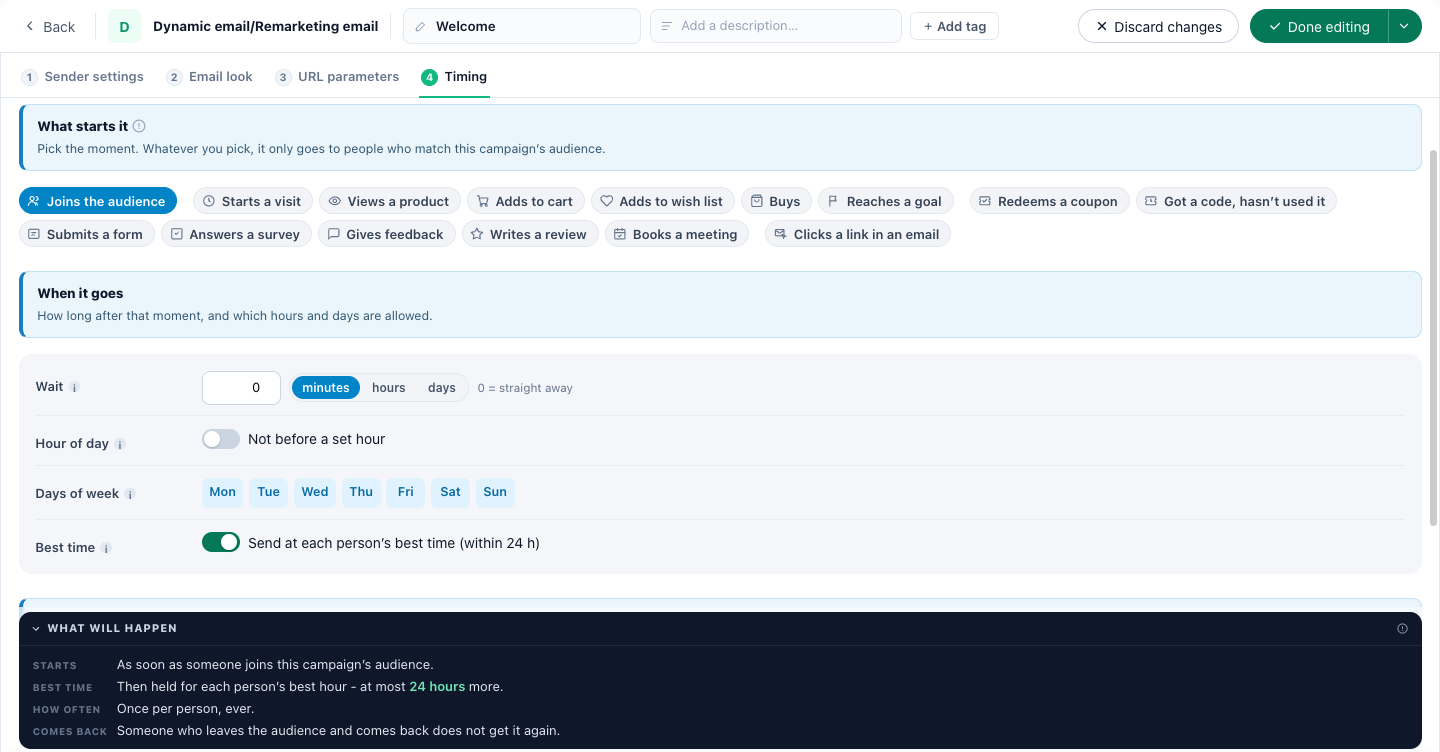
Task: Open the Done editing dropdown arrow
Action: tap(1404, 27)
